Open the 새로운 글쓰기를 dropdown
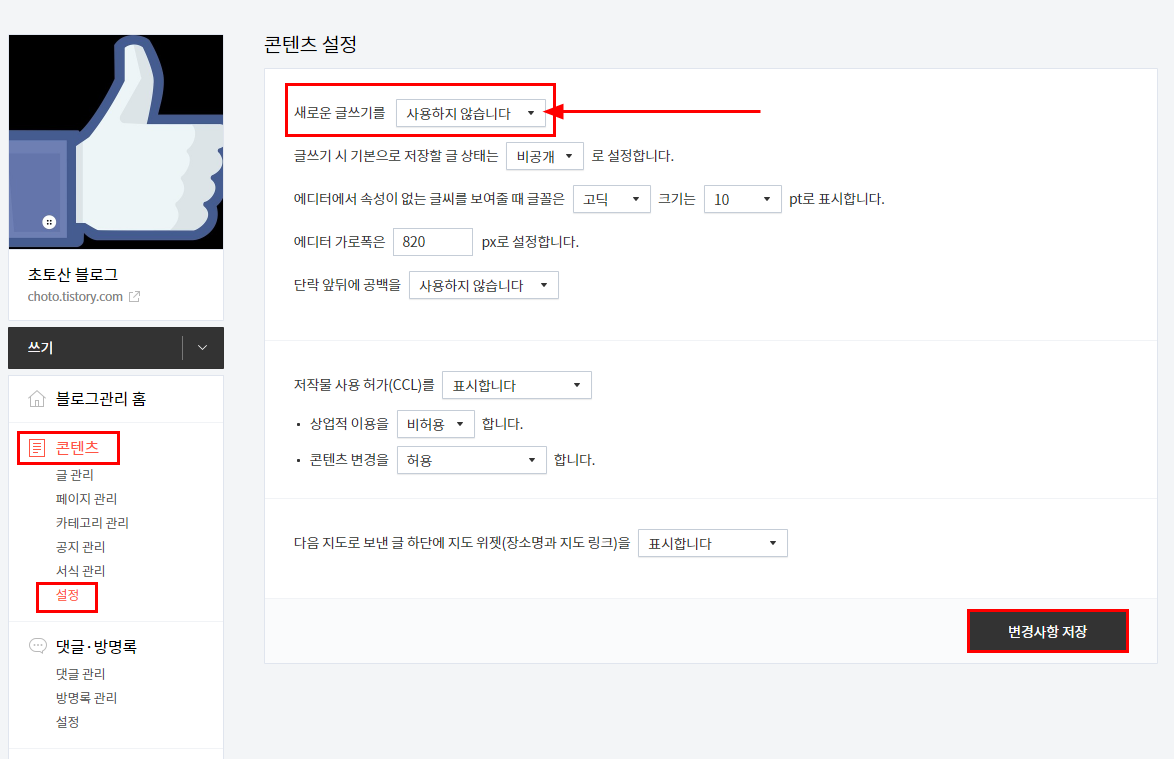Screen dimensions: 1174x759 click(470, 113)
